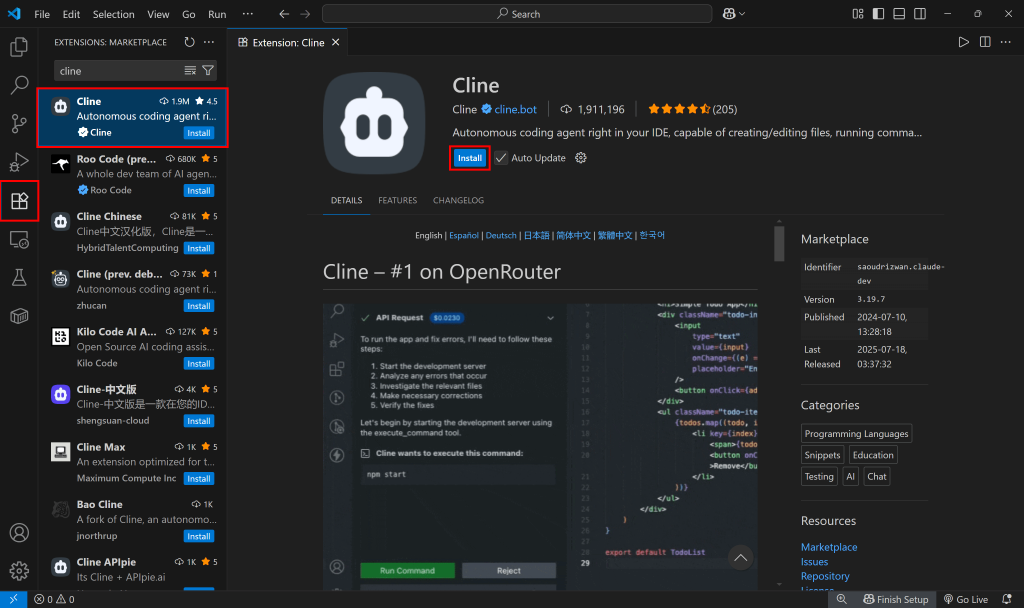Enable Auto Update for the Cline extension
This screenshot has width=1024, height=608.
pyautogui.click(x=502, y=157)
